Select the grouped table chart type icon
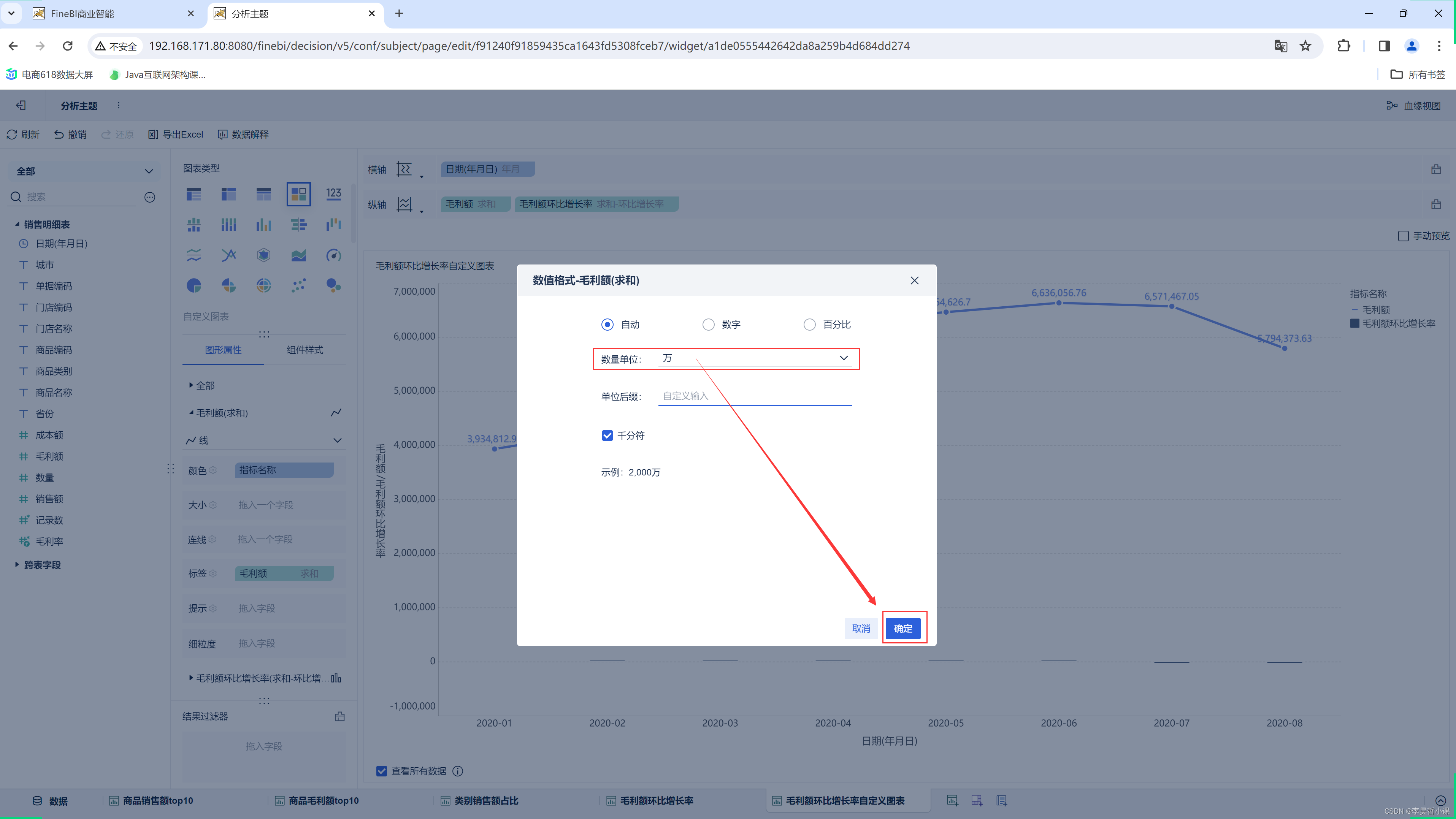This screenshot has height=819, width=1456. click(194, 195)
